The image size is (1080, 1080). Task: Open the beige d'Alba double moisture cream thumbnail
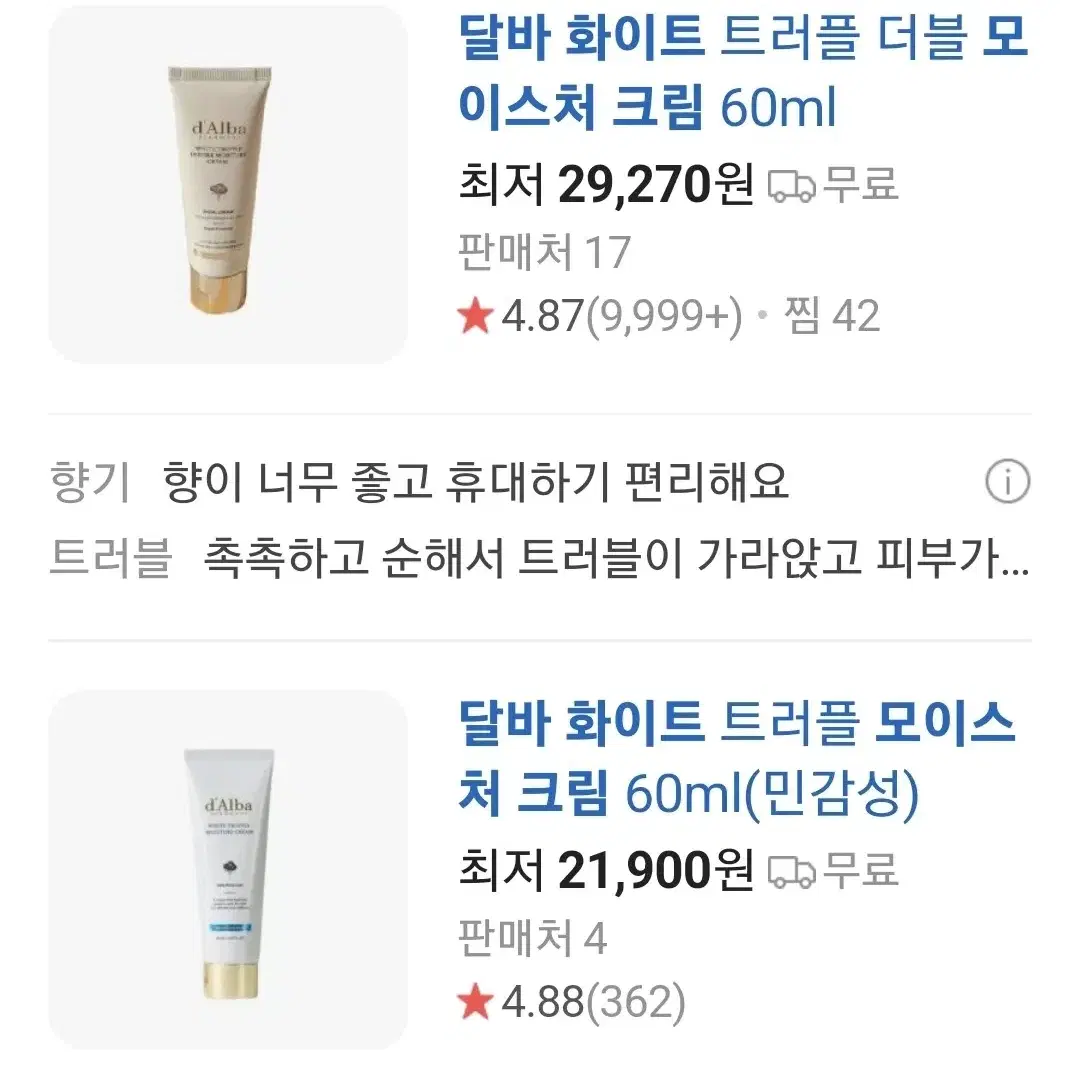click(x=228, y=185)
